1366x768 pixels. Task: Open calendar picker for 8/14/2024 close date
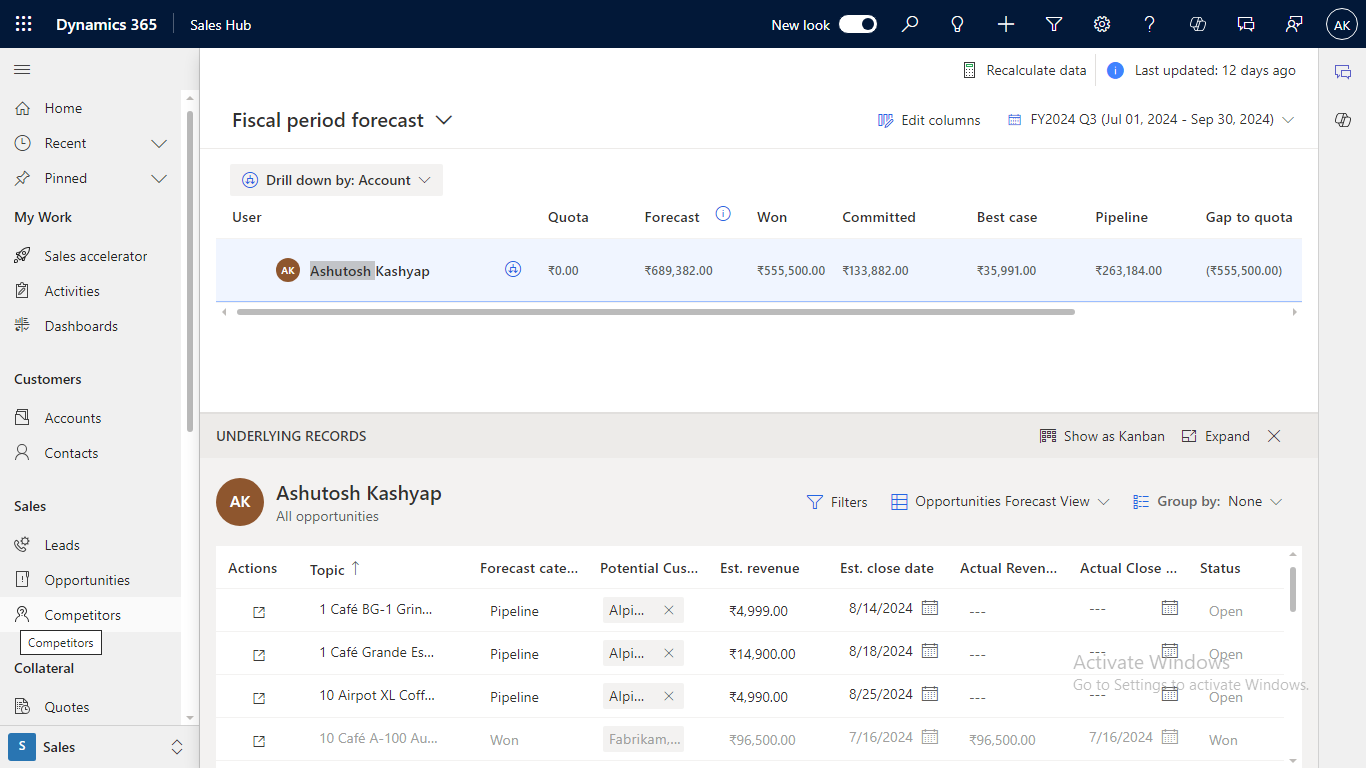930,608
